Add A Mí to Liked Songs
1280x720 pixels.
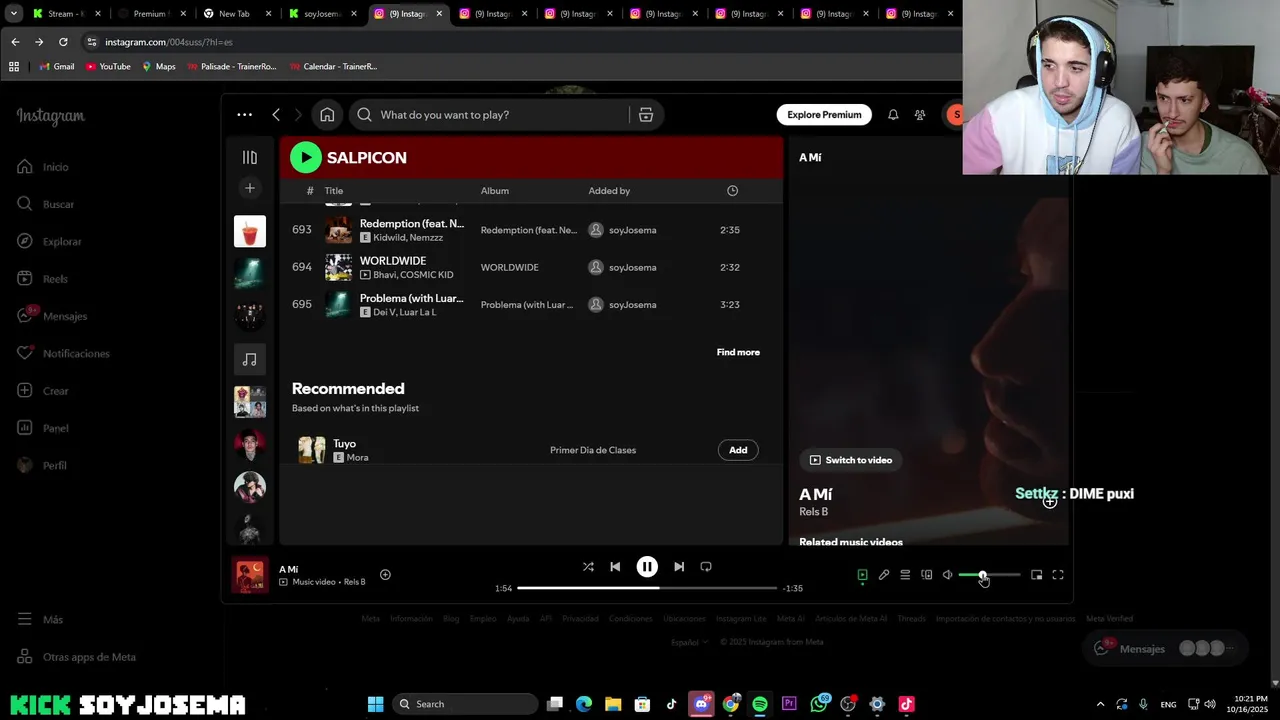(x=385, y=575)
